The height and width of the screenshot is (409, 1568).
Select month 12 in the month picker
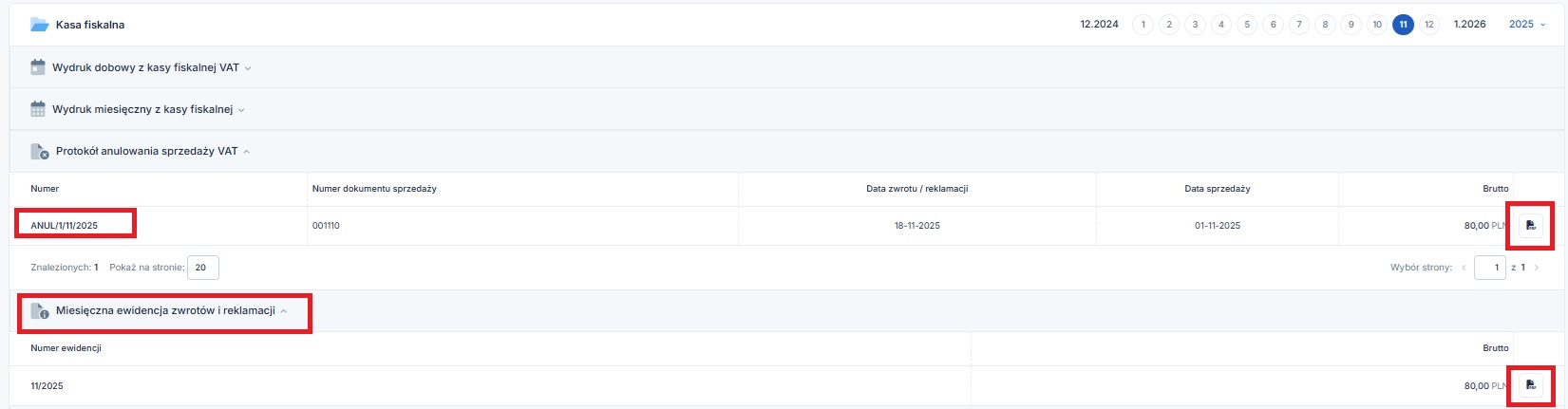[x=1428, y=25]
